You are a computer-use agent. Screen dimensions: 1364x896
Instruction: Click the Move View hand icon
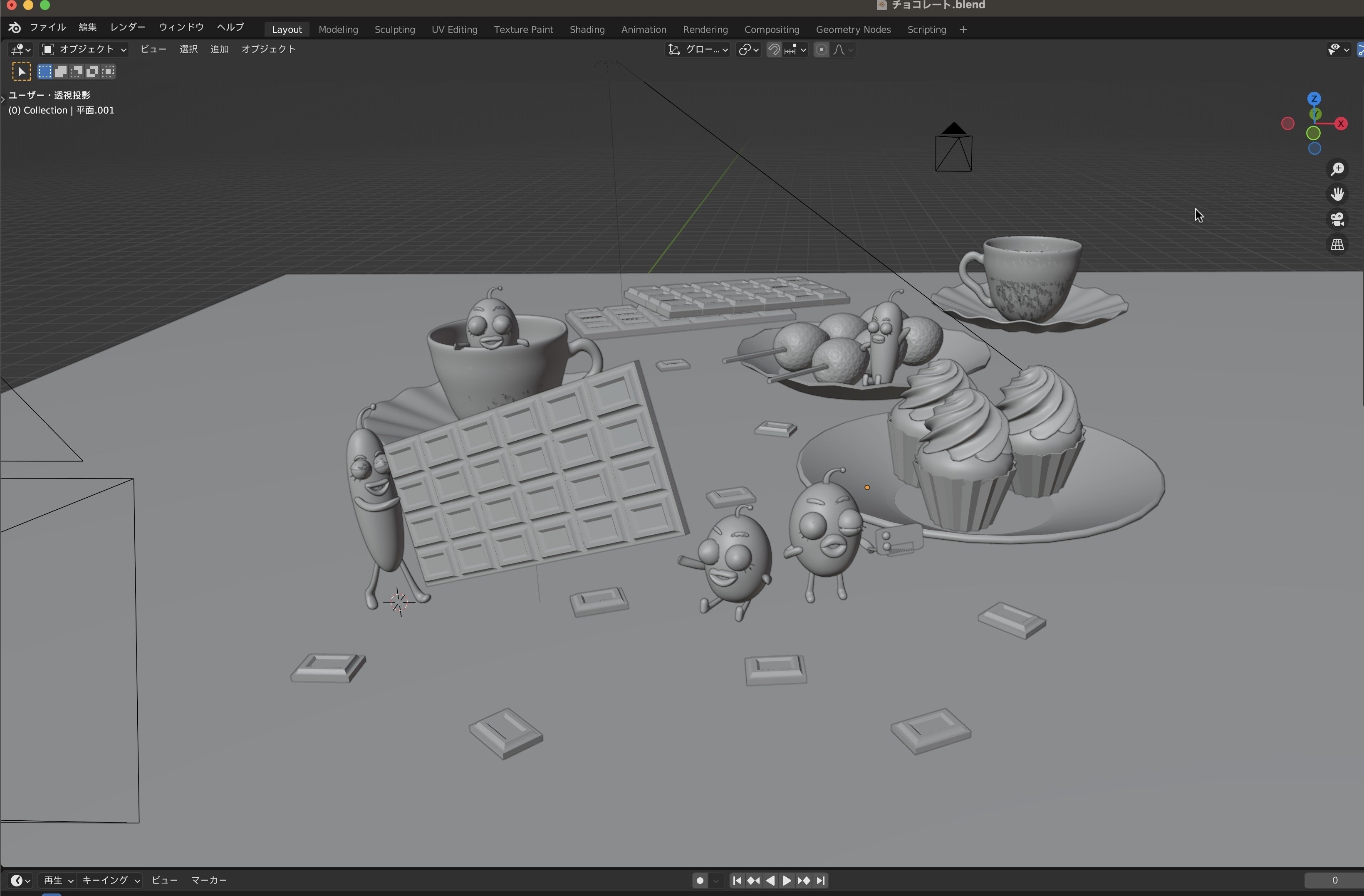tap(1338, 194)
